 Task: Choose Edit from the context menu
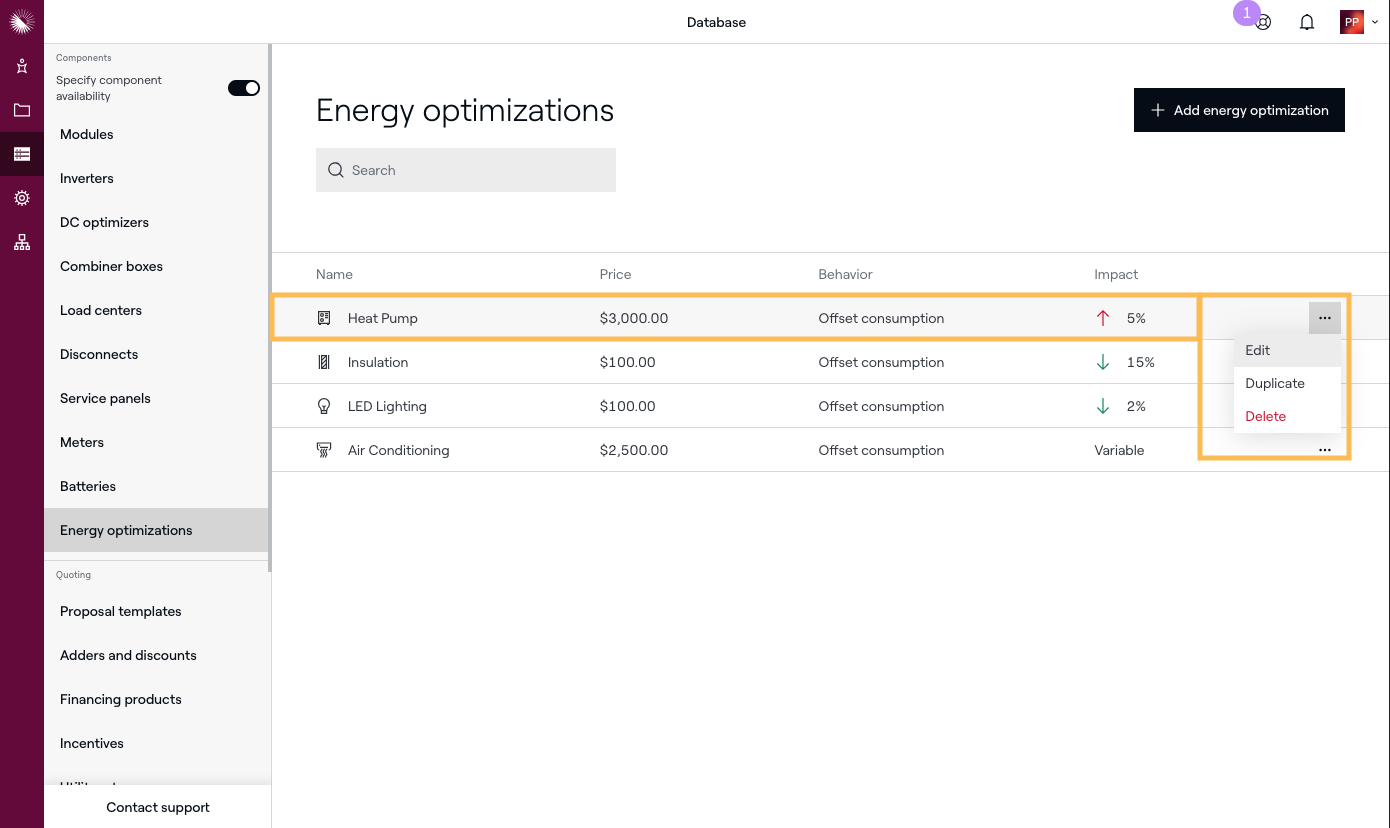pos(1258,350)
